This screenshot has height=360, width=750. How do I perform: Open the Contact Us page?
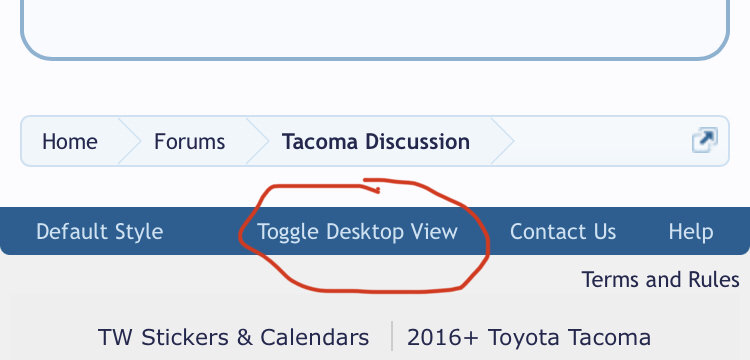point(562,232)
